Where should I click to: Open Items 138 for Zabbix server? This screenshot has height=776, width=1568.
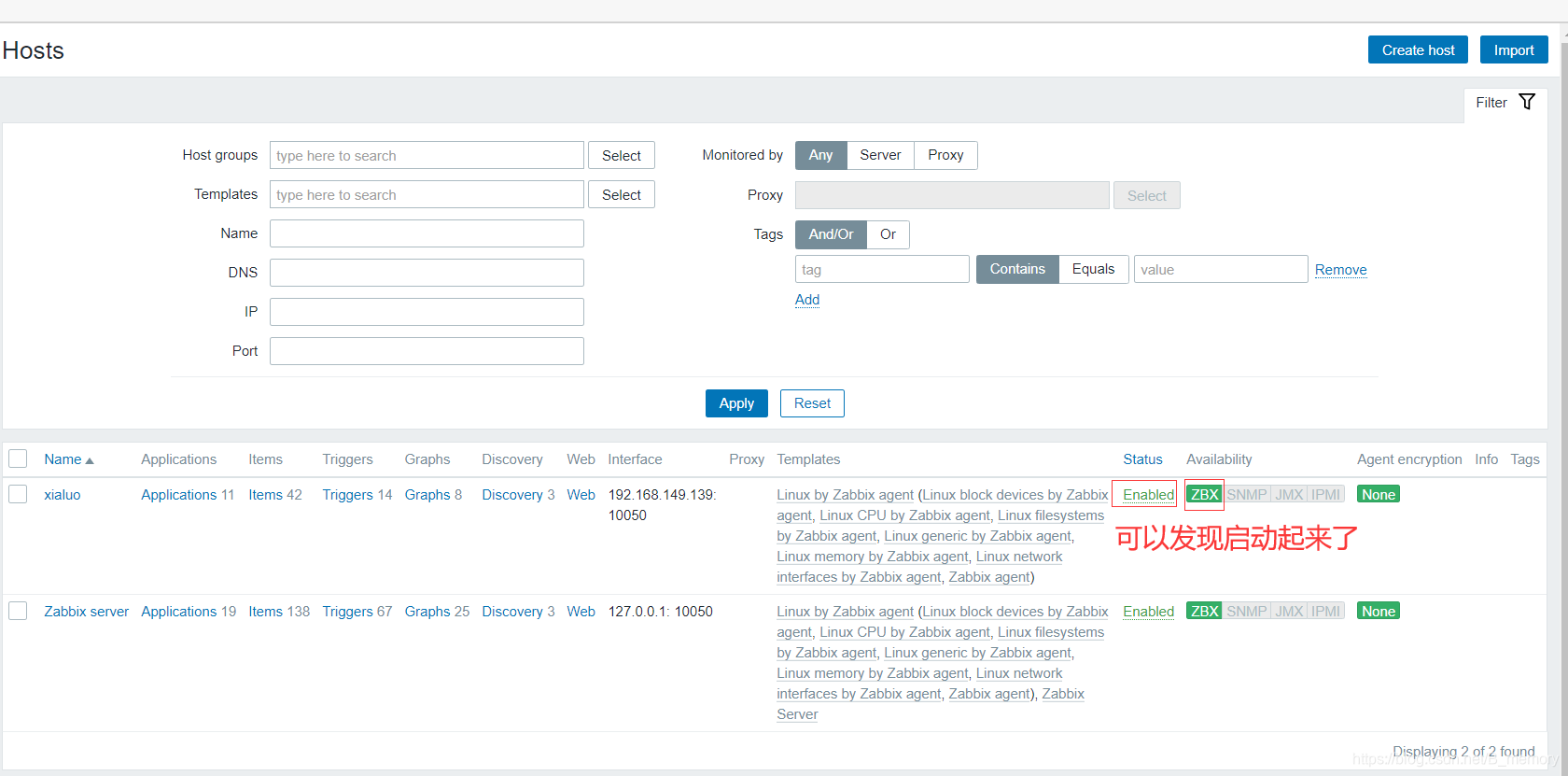pos(265,612)
